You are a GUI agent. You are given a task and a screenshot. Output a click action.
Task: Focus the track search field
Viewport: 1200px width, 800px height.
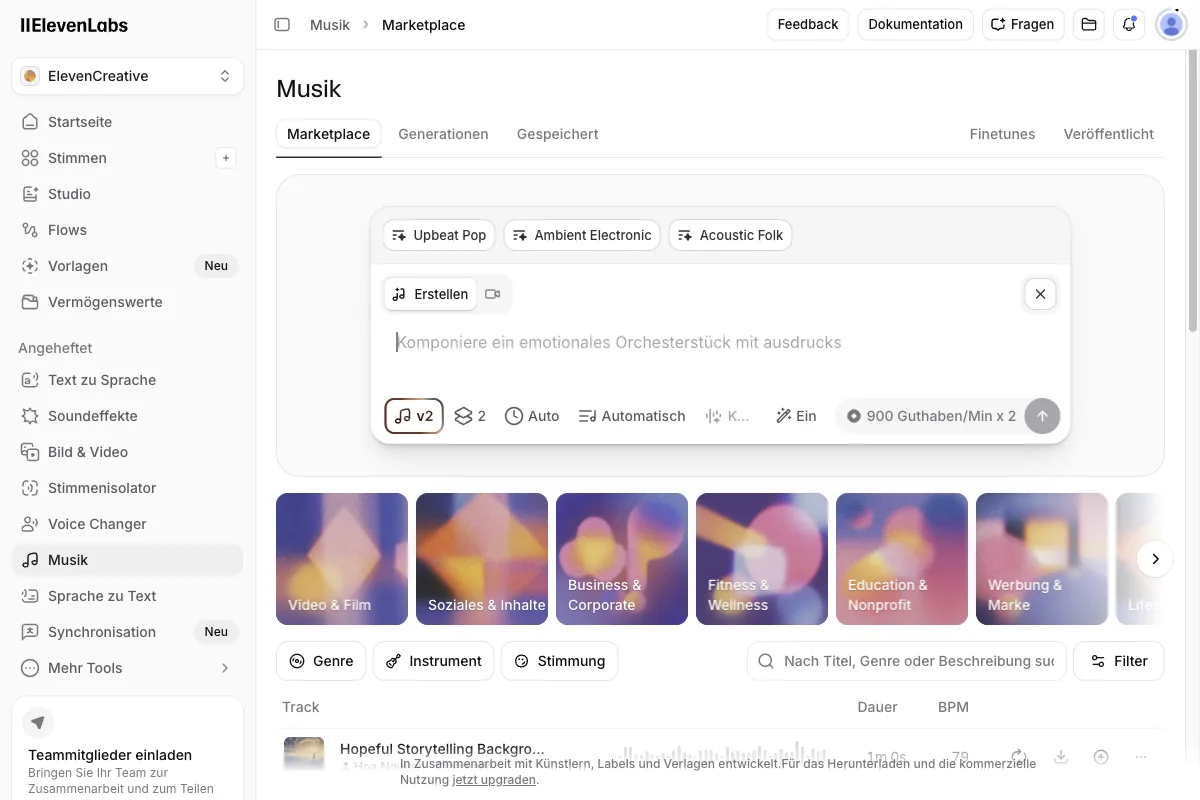[x=906, y=661]
